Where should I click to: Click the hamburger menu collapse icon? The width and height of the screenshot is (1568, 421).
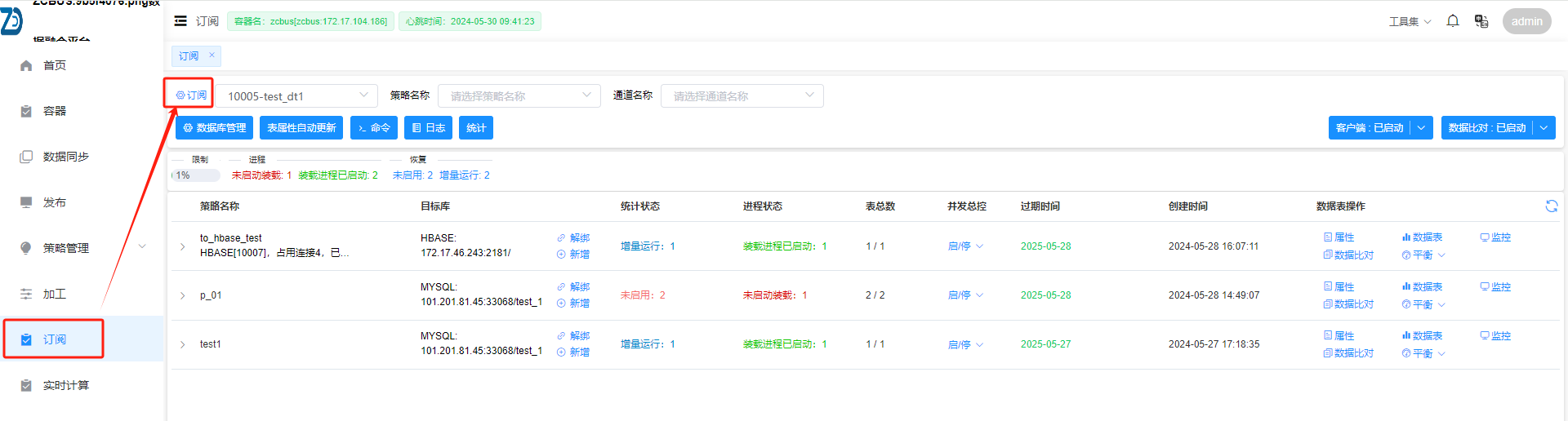click(180, 21)
